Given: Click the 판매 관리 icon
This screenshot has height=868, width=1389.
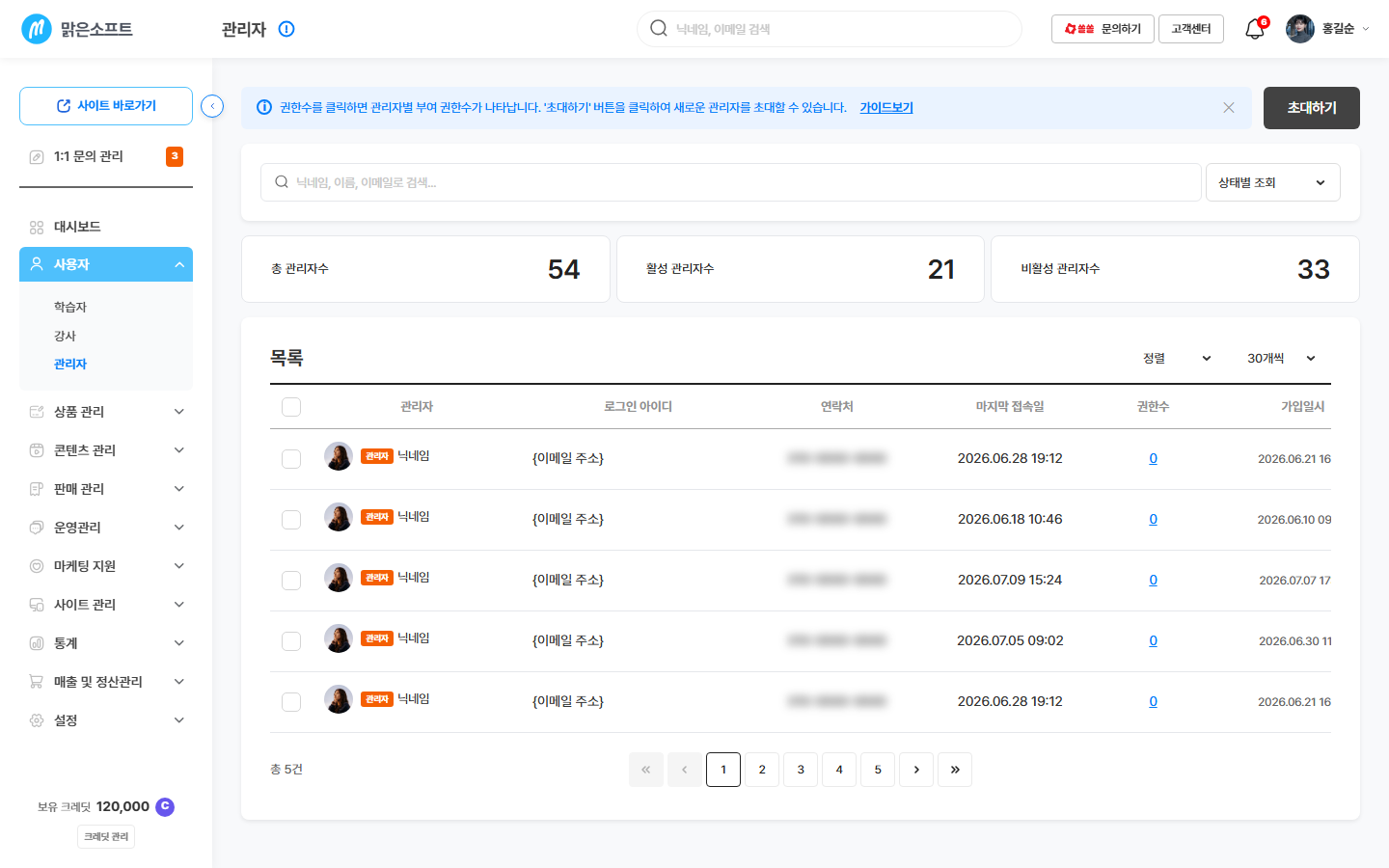Looking at the screenshot, I should (x=37, y=489).
